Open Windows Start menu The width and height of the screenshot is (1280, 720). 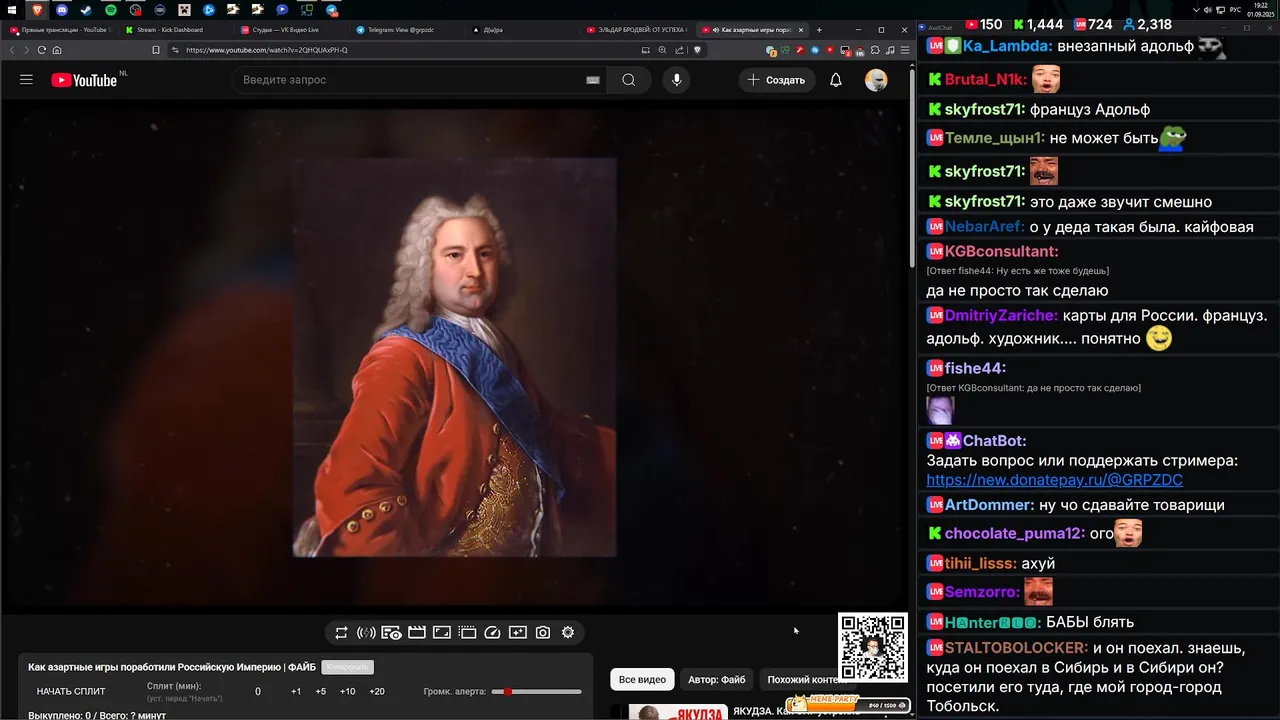(12, 10)
